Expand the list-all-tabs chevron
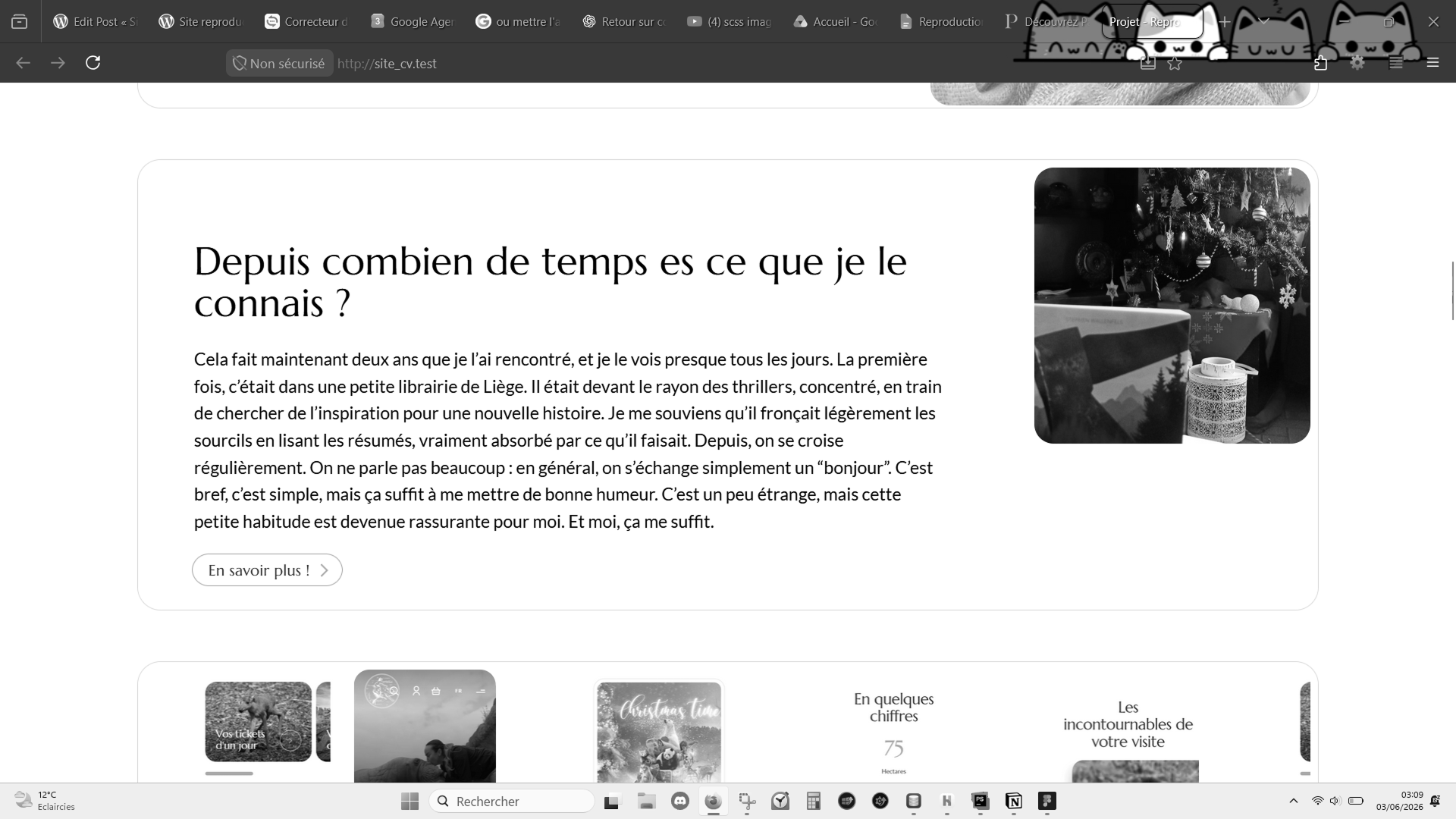1456x819 pixels. 1263,22
